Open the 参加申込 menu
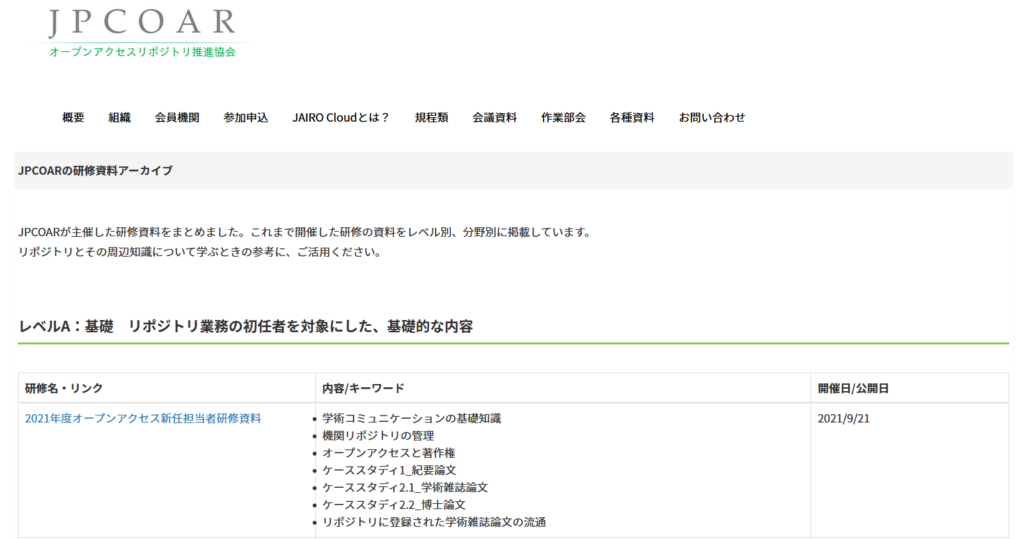1024x539 pixels. (x=246, y=118)
